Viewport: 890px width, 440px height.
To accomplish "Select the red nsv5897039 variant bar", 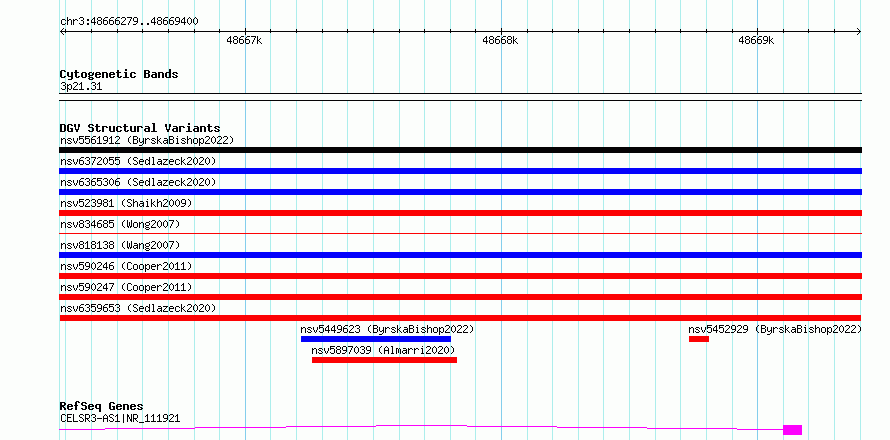I will 384,360.
